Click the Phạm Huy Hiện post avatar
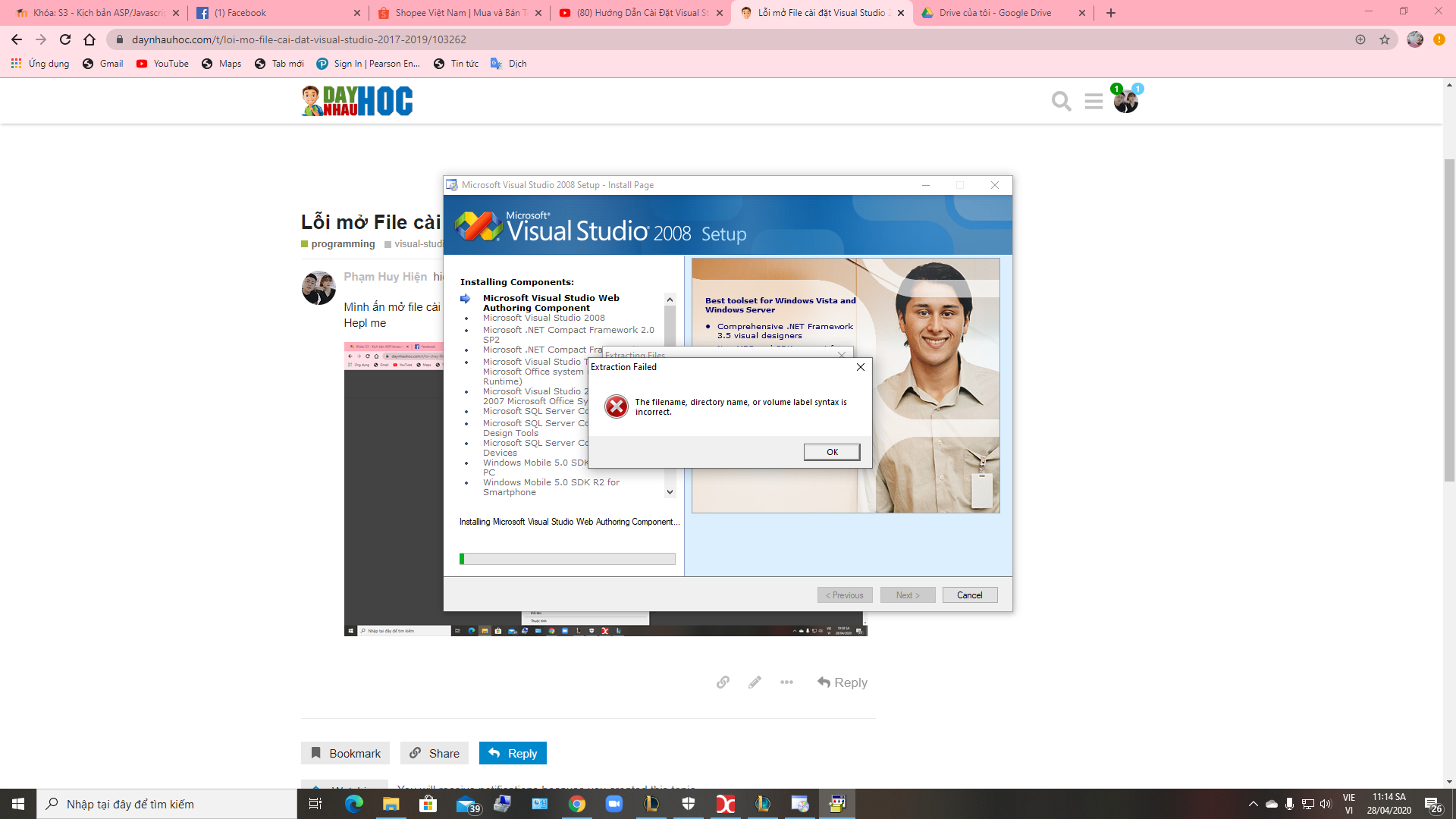 tap(318, 288)
